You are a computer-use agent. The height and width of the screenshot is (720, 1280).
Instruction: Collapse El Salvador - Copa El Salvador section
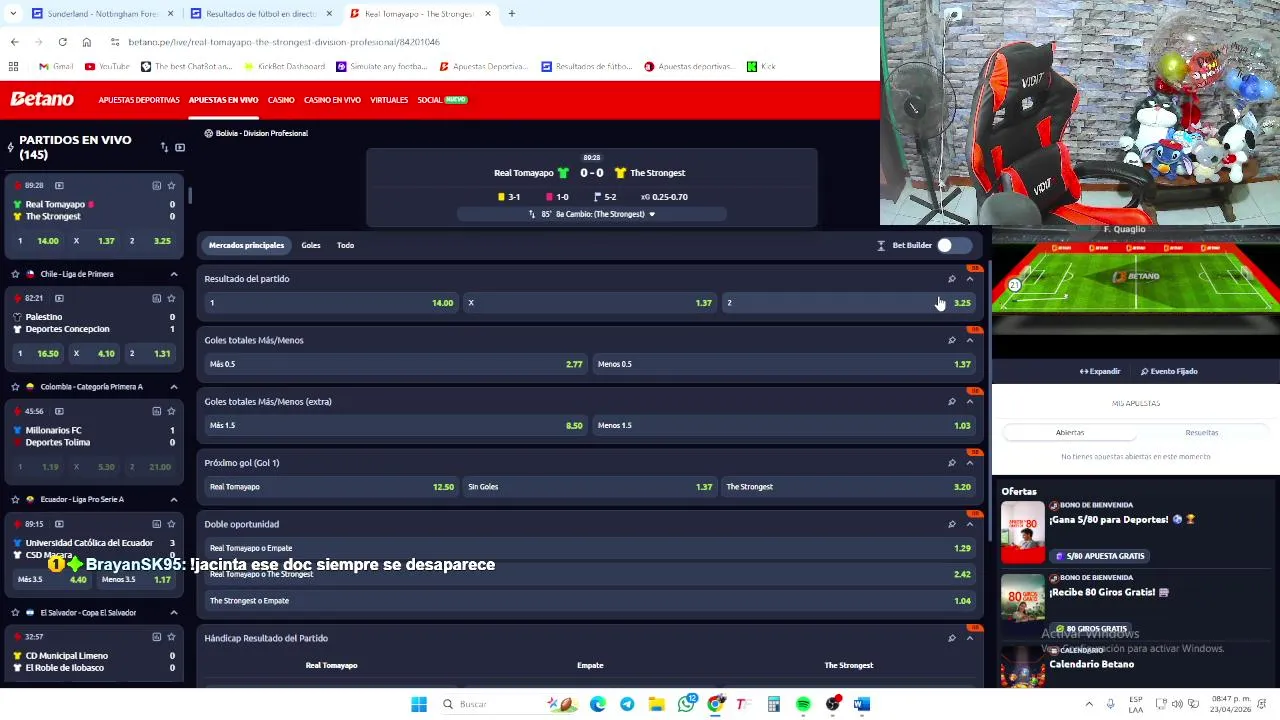pos(174,612)
